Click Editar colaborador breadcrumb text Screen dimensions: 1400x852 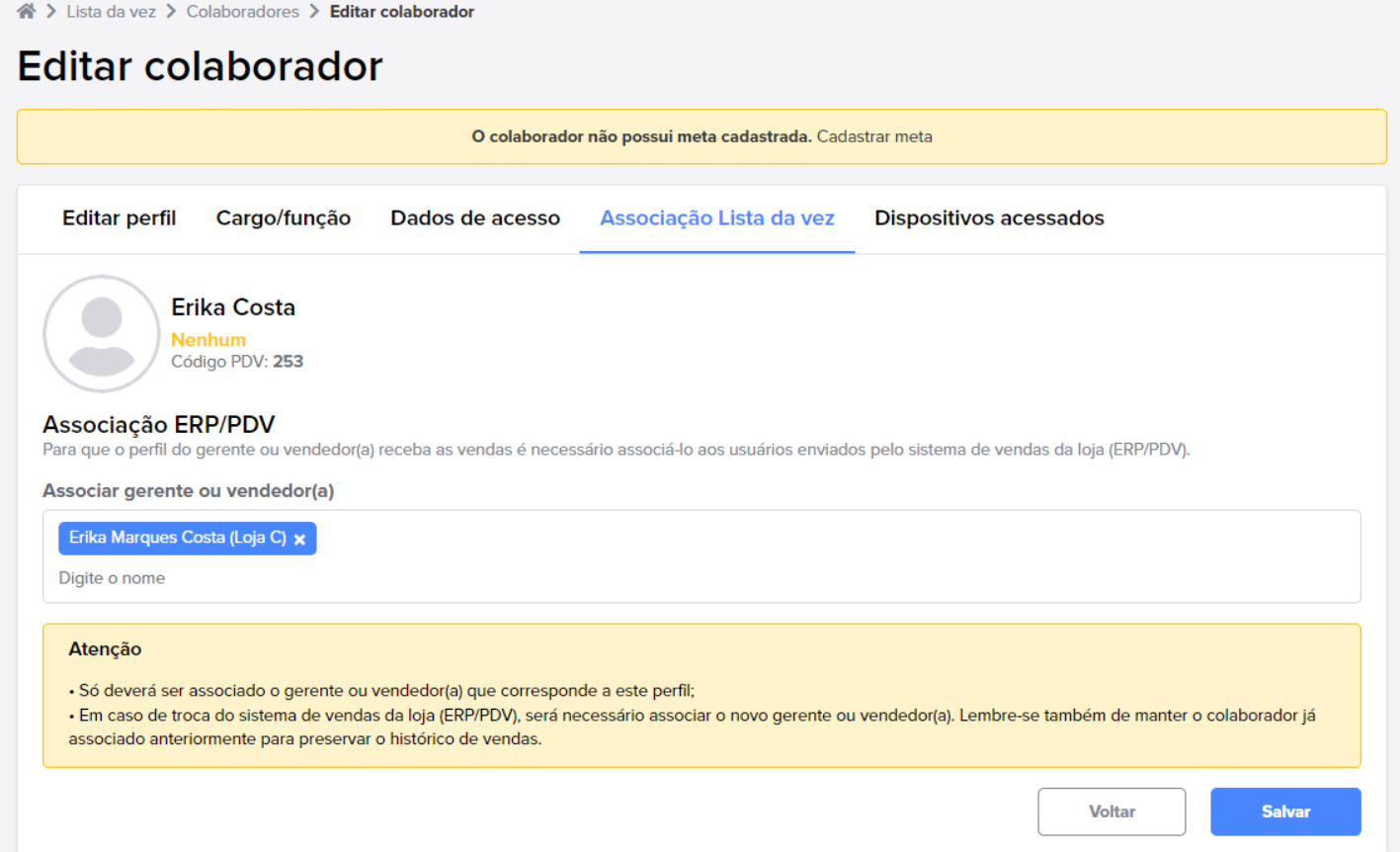pyautogui.click(x=402, y=12)
